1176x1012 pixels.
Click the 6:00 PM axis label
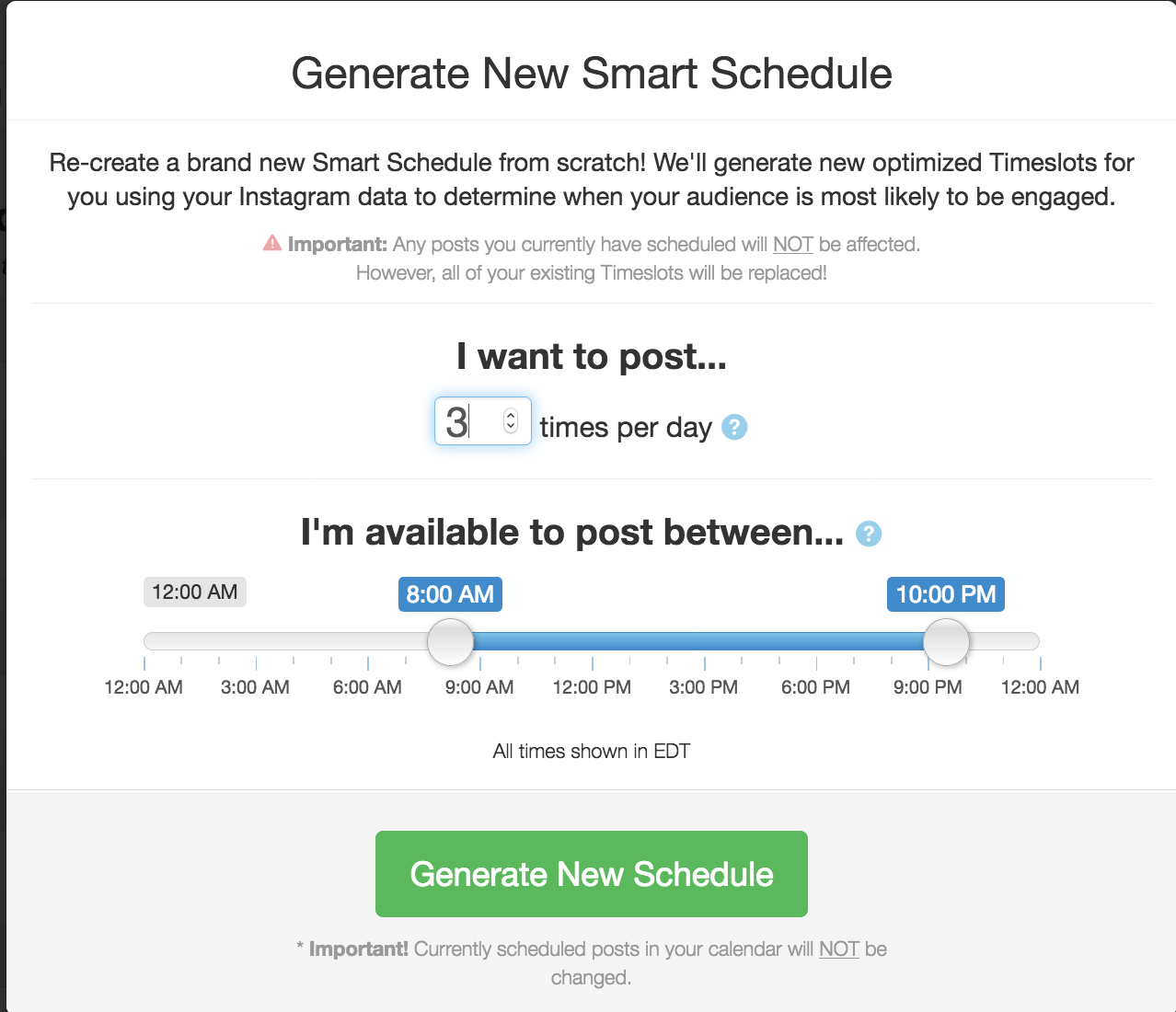point(814,686)
